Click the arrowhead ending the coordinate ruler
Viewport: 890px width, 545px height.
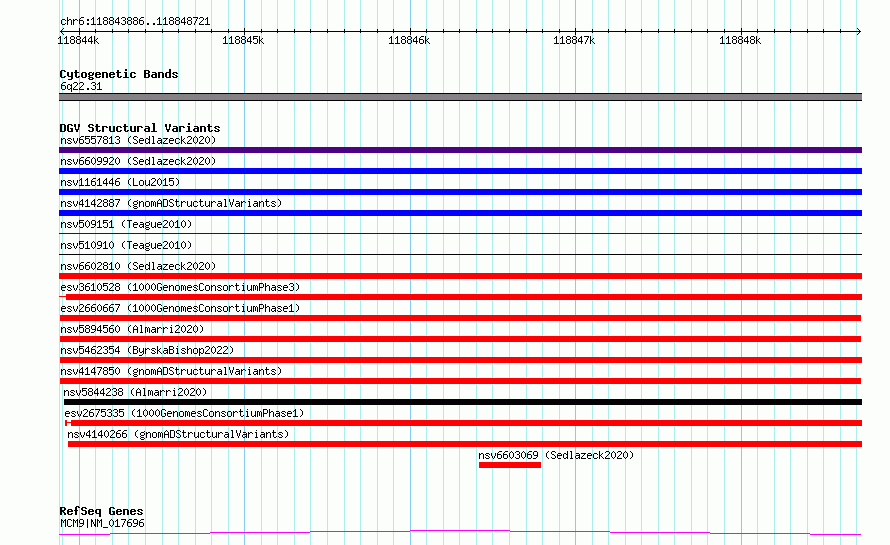coord(859,31)
